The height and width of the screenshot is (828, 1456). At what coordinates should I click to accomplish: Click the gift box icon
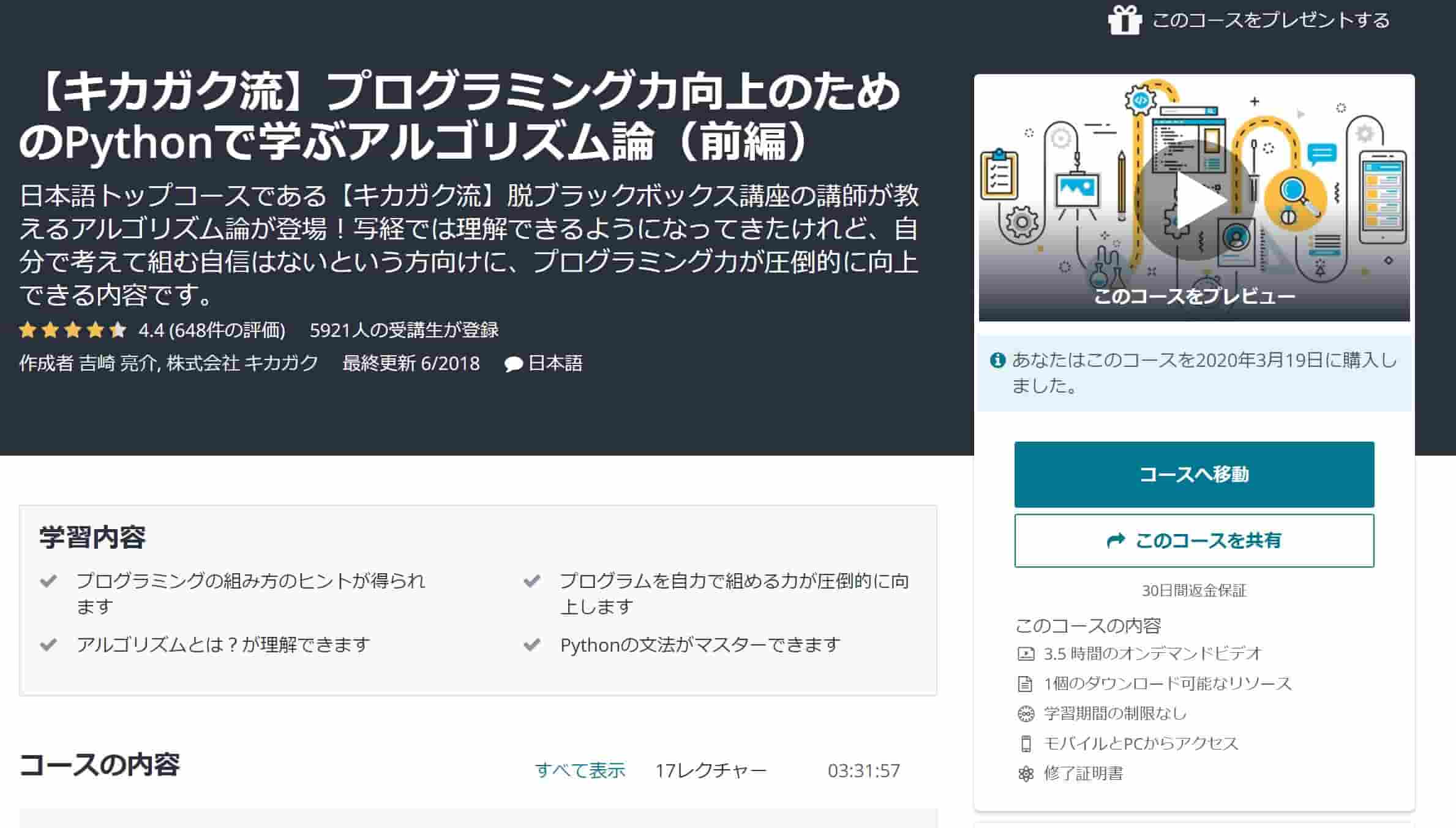point(1125,20)
